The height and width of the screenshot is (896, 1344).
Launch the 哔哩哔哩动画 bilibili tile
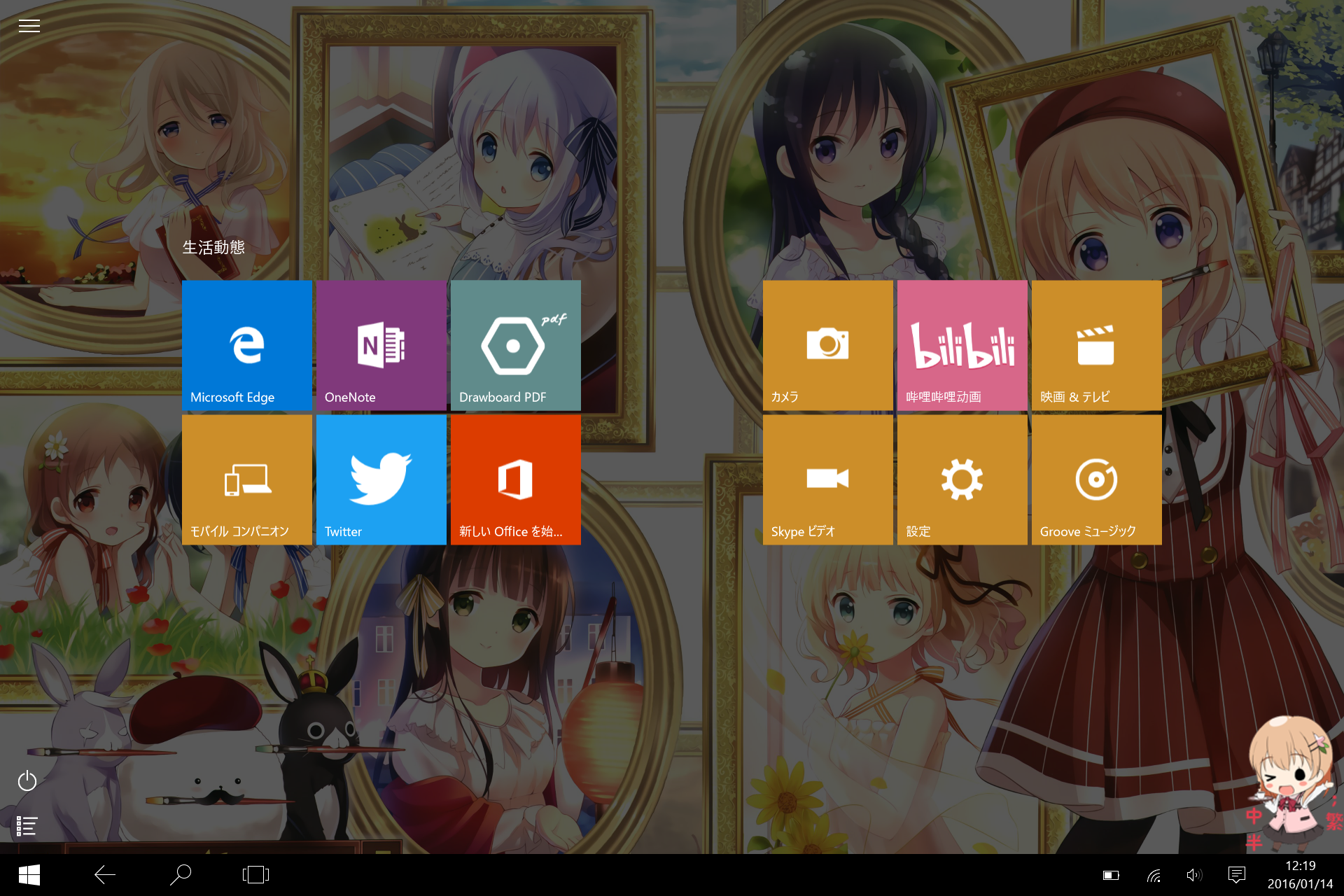pos(962,345)
